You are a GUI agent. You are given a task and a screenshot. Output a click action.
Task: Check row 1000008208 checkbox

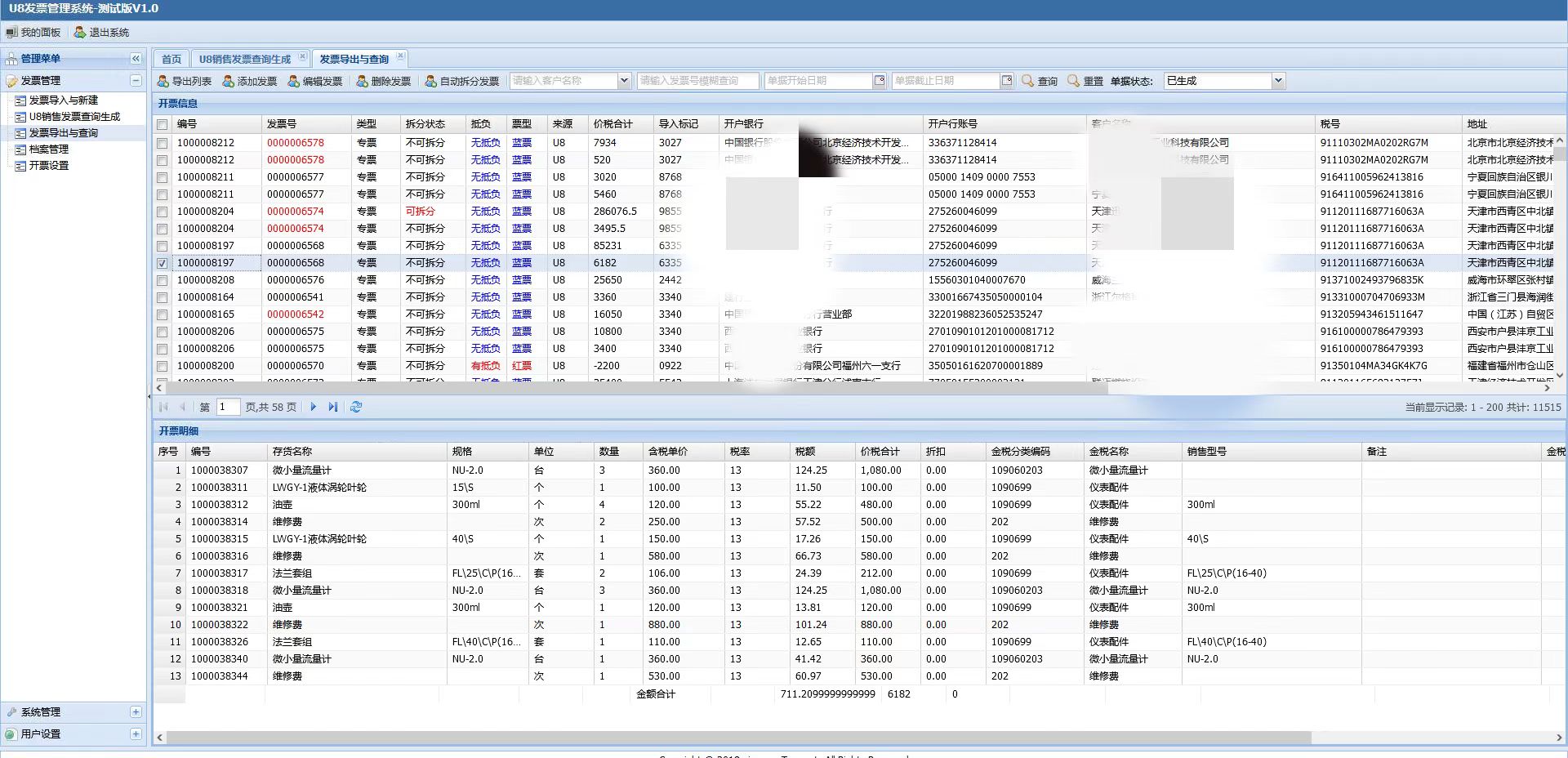tap(163, 280)
